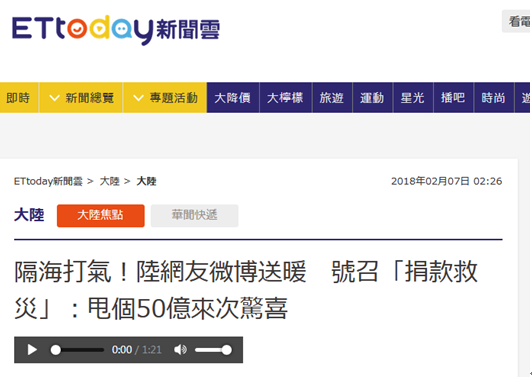The image size is (532, 386).
Task: Expand the 專題活動 dropdown menu
Action: pos(165,98)
